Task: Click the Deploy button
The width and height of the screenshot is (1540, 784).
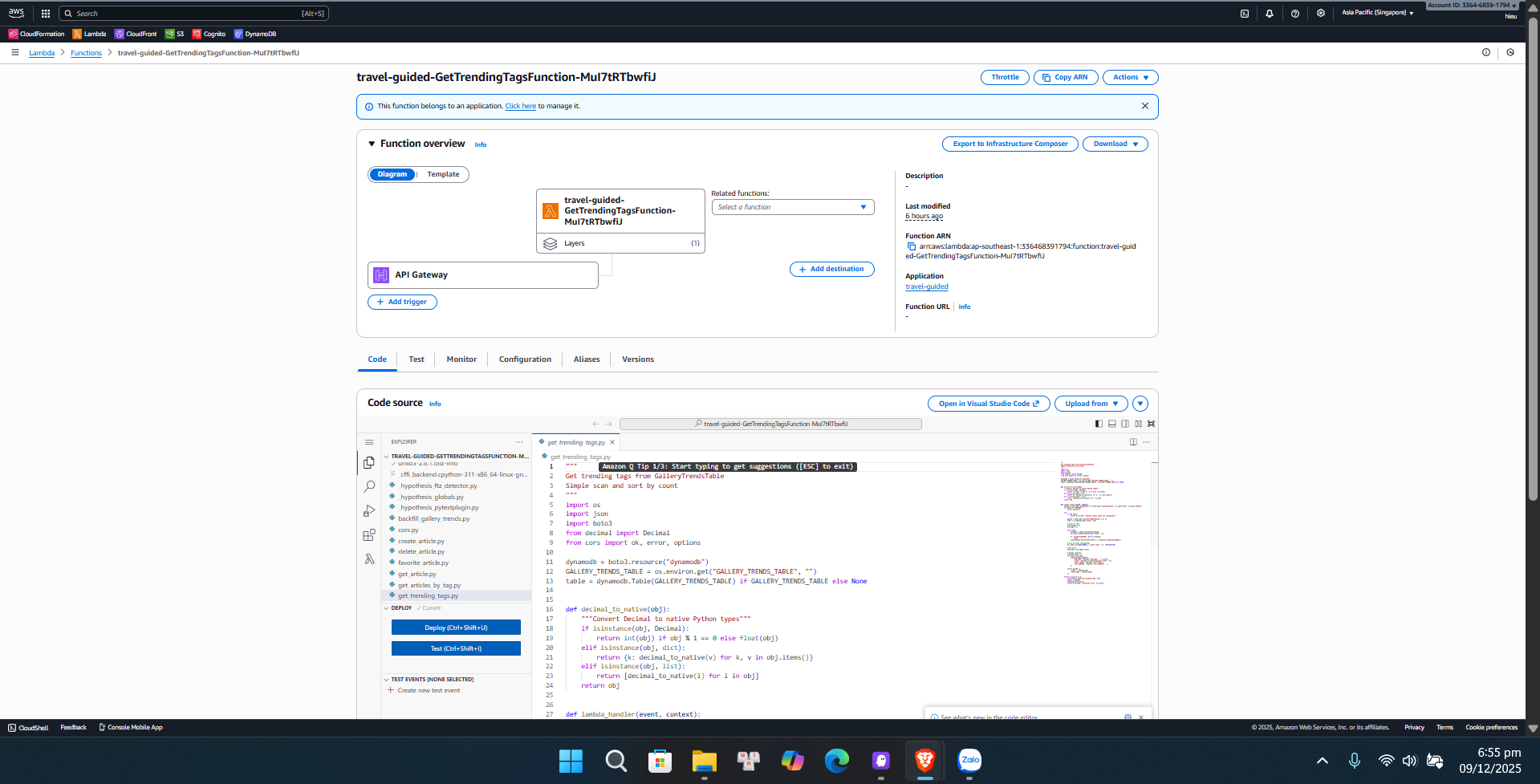Action: pyautogui.click(x=455, y=627)
